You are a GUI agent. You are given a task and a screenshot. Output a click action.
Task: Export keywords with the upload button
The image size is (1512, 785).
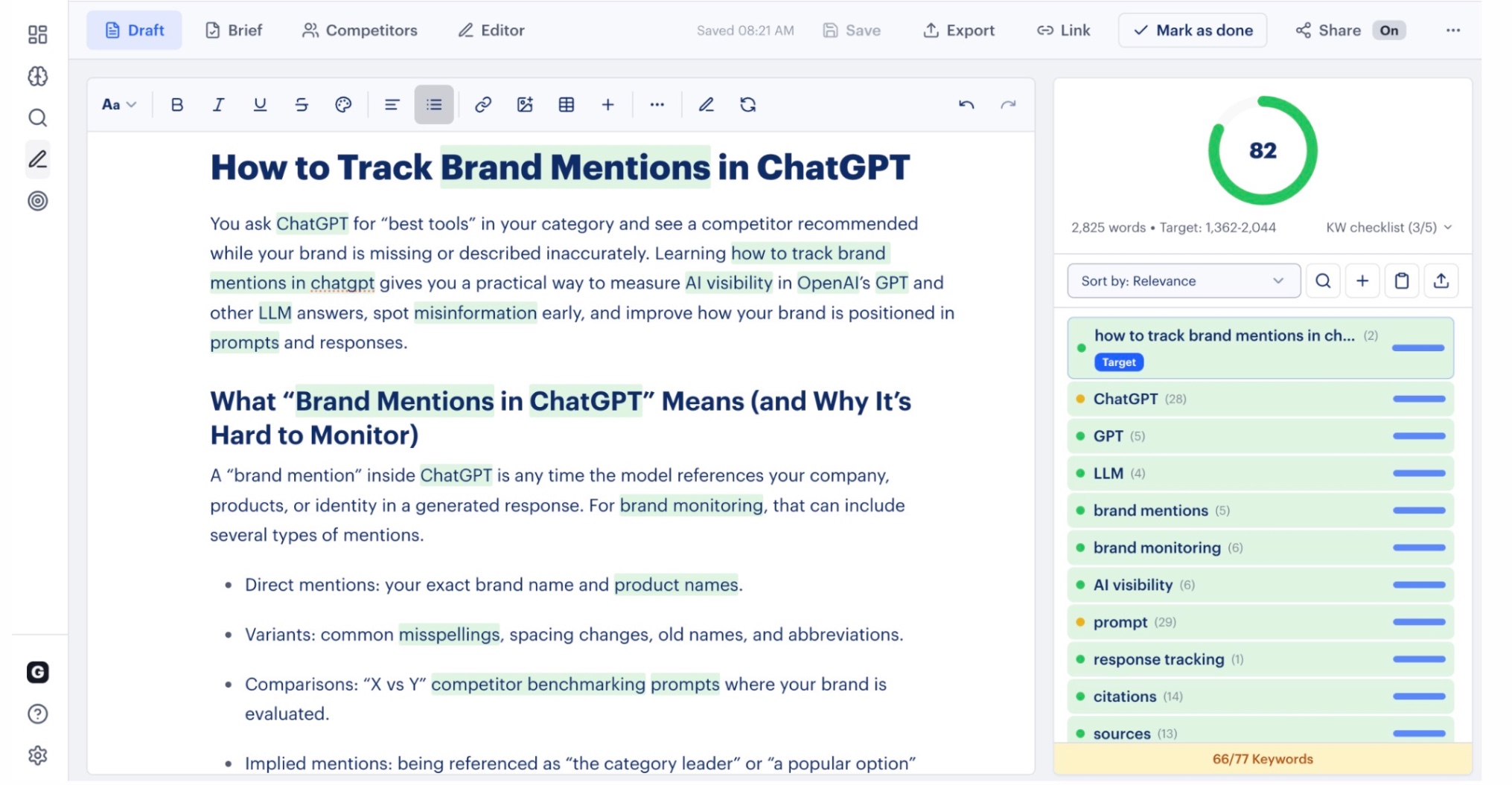tap(1441, 281)
